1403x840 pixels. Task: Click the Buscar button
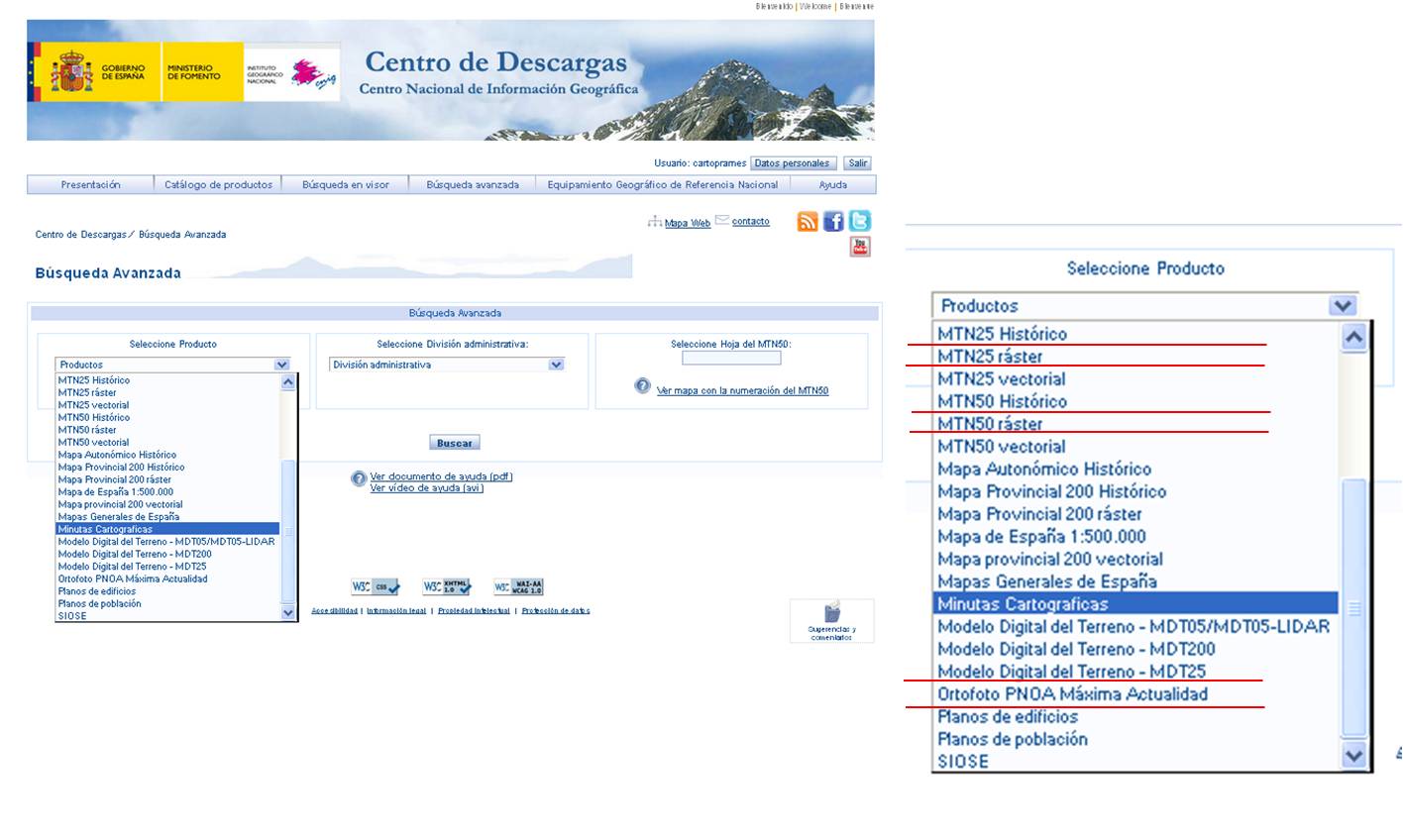[x=454, y=442]
